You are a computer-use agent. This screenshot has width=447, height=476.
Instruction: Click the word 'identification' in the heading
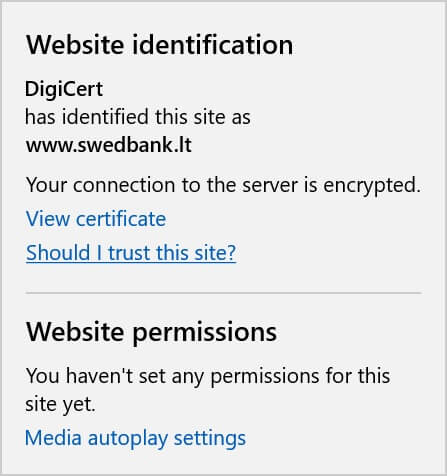coord(212,45)
